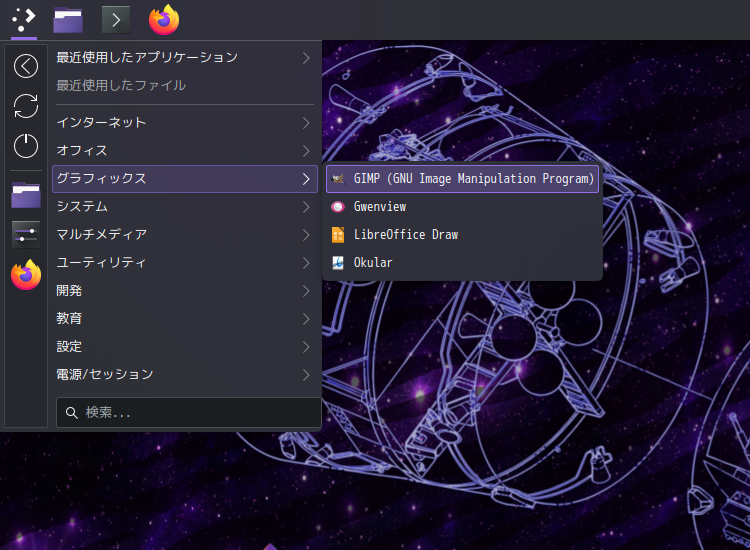The width and height of the screenshot is (750, 550).
Task: Click the LibreOffice Draw icon
Action: pos(338,235)
